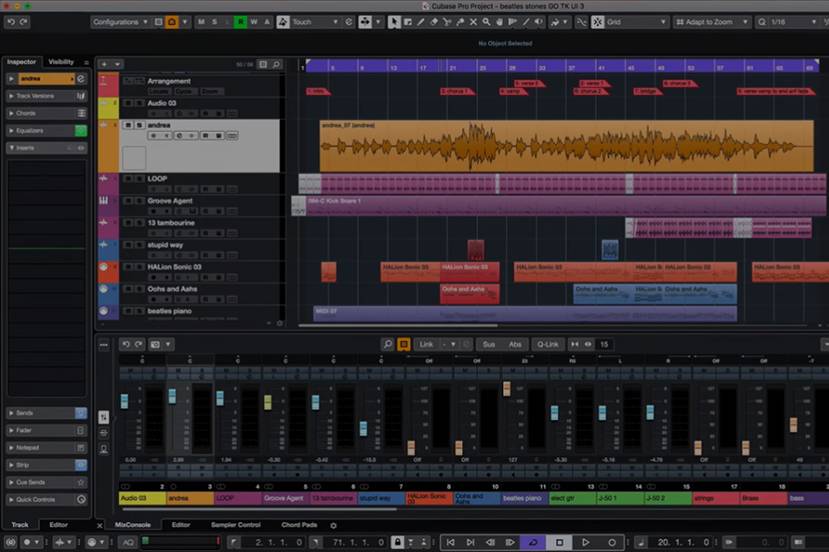Open the Adapt to Zoom dropdown
Viewport: 829px width, 552px height.
pyautogui.click(x=711, y=22)
